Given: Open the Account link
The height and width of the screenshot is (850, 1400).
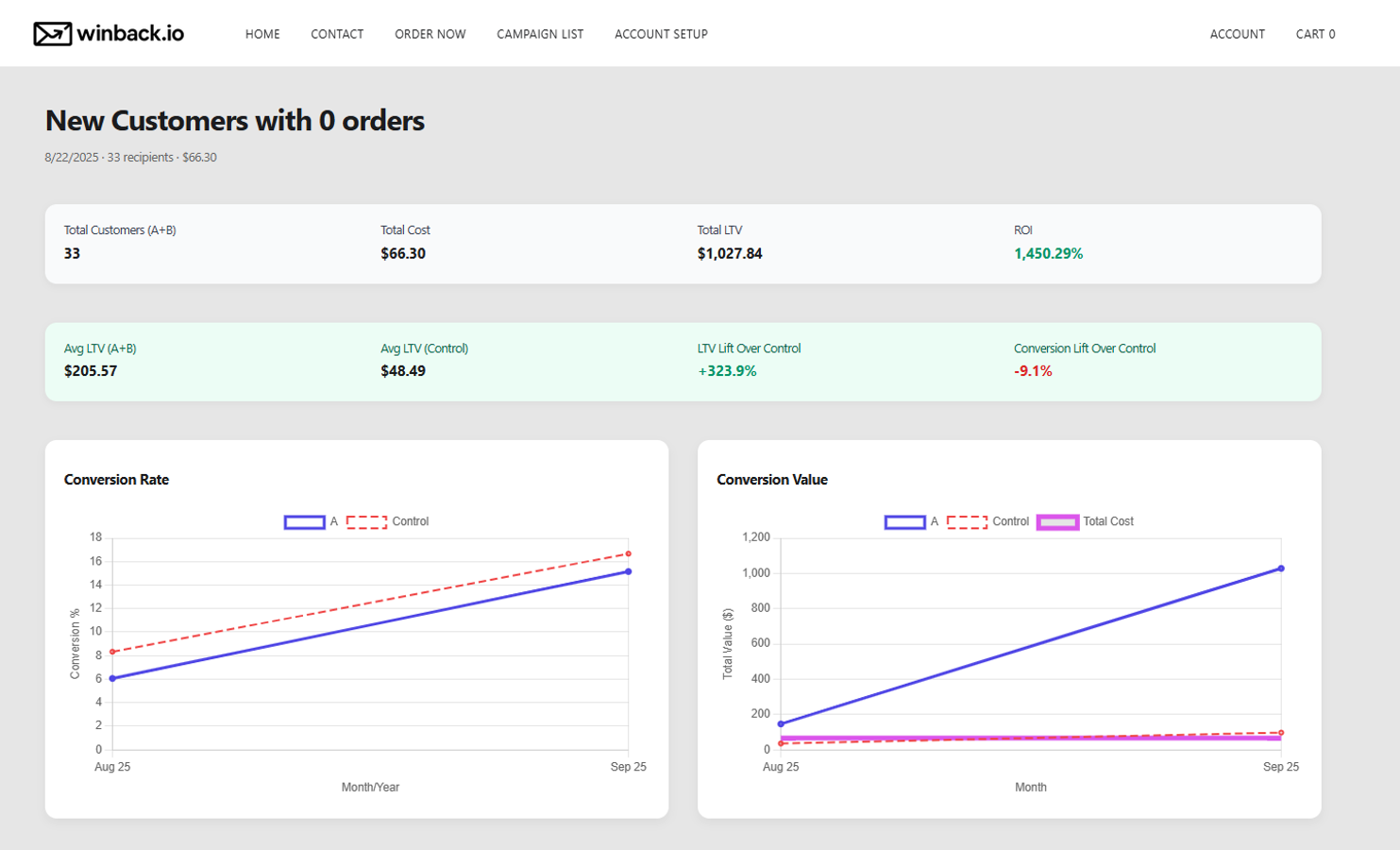Looking at the screenshot, I should pyautogui.click(x=1237, y=34).
